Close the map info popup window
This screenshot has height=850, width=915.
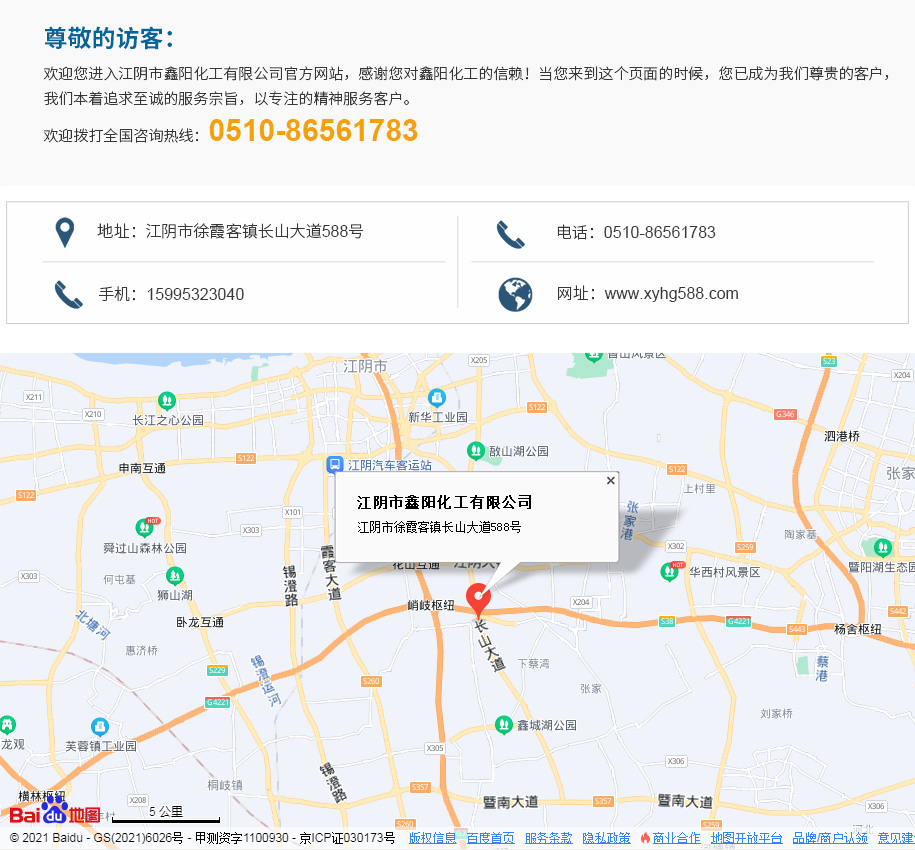[x=610, y=481]
